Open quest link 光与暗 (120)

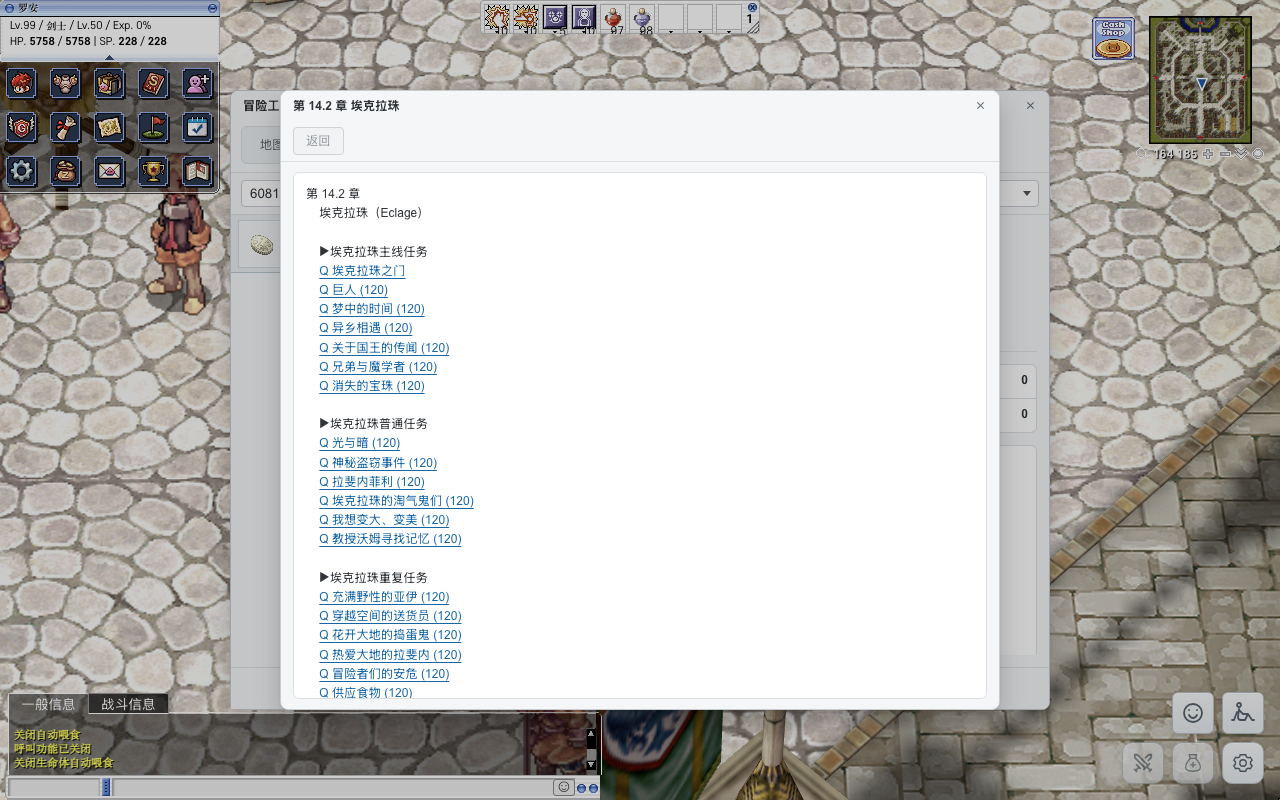pyautogui.click(x=360, y=443)
